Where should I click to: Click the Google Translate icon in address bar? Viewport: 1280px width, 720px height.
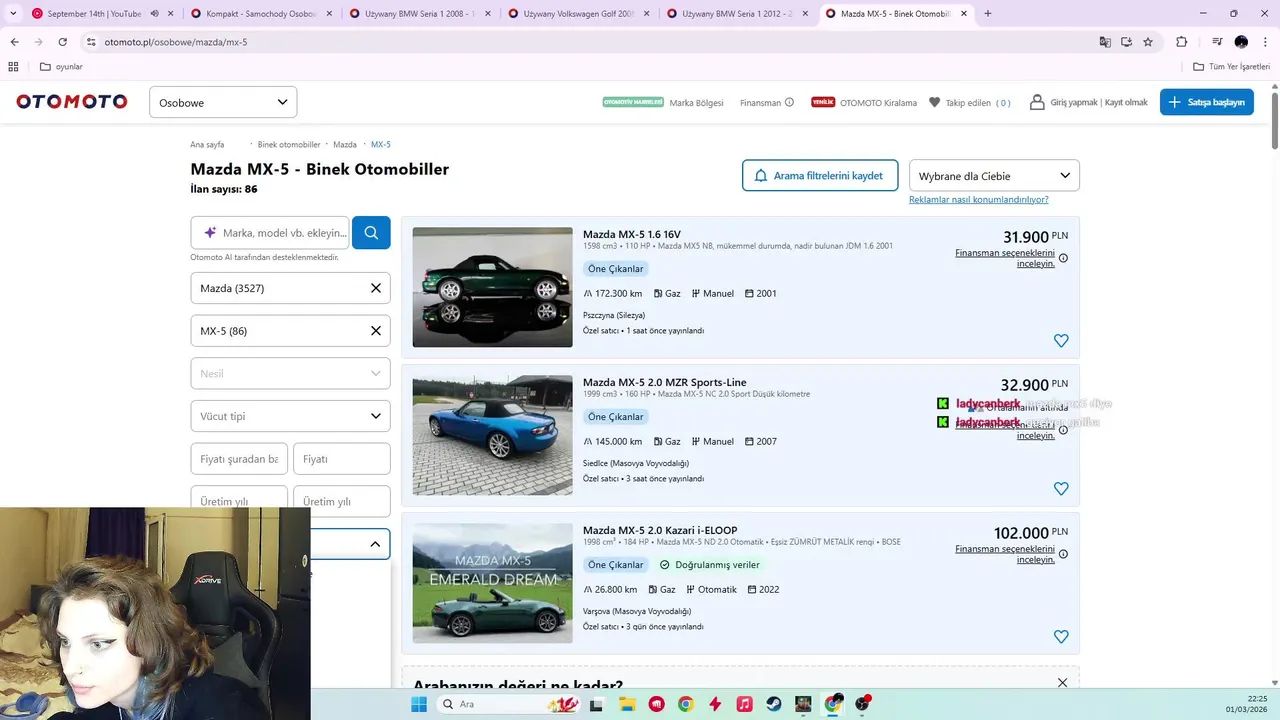click(1105, 42)
